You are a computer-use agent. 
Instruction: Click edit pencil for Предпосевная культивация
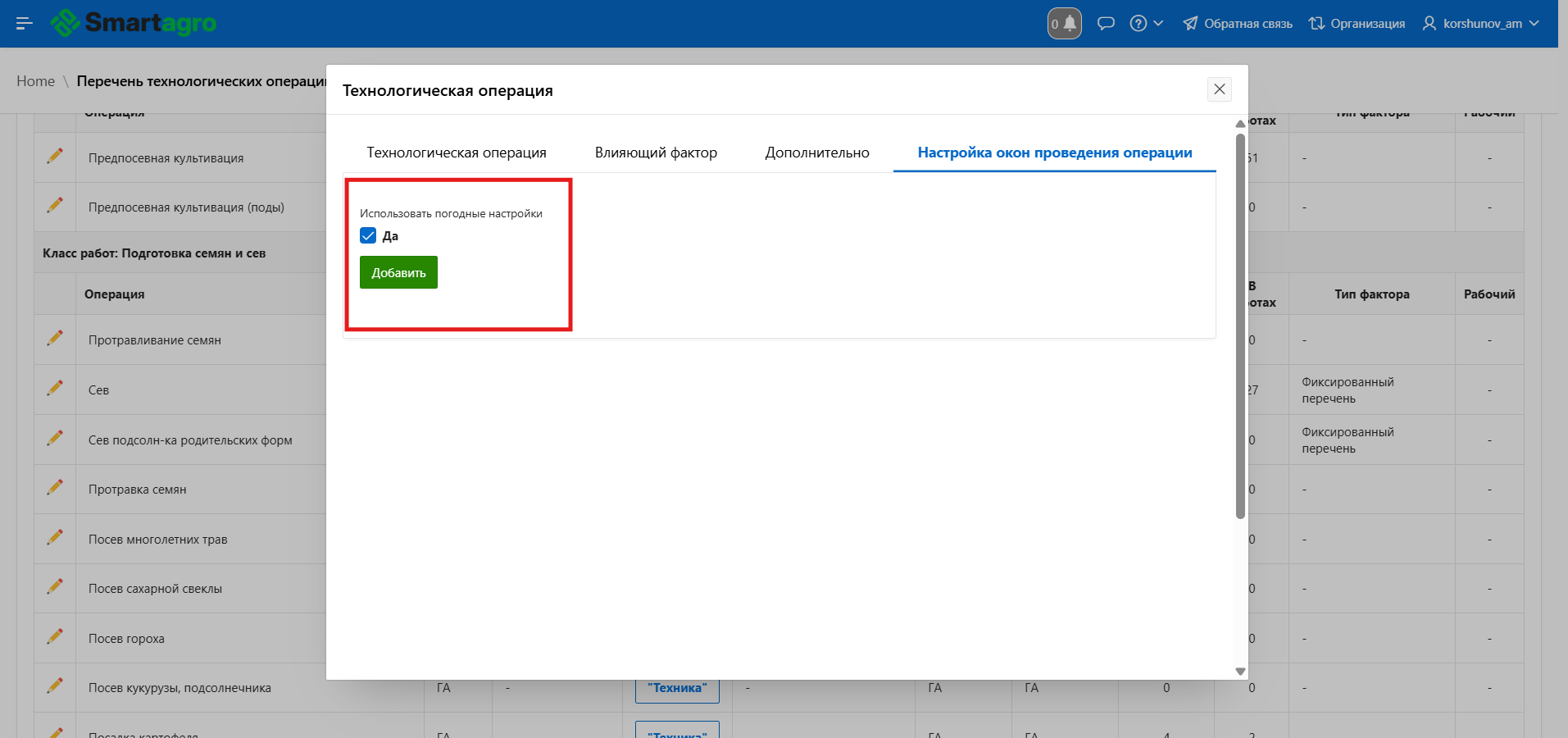coord(55,156)
